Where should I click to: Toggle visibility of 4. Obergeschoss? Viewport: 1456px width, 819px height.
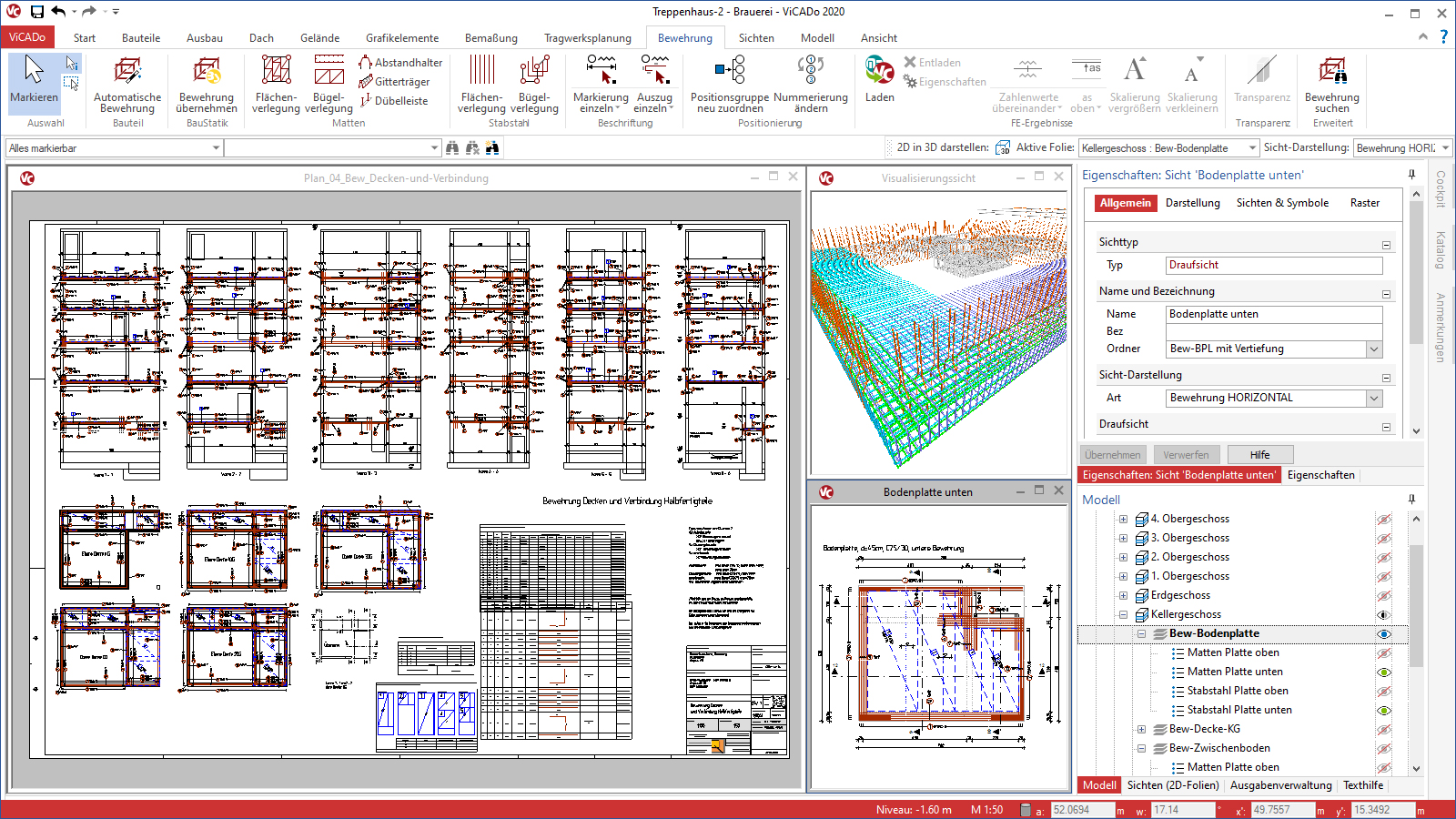[1384, 519]
